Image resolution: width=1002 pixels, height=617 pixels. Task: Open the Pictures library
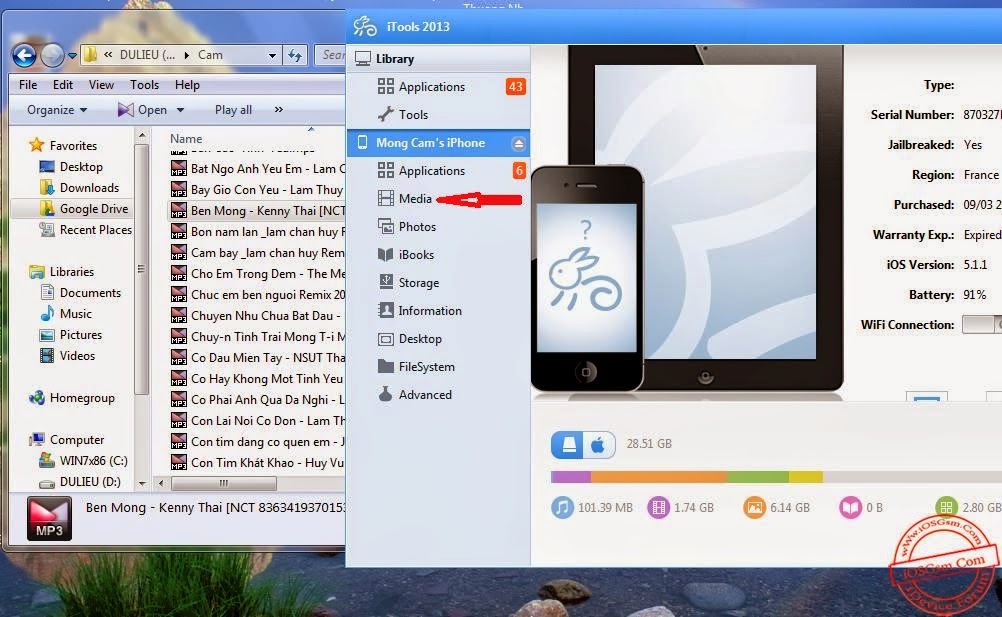[x=81, y=335]
